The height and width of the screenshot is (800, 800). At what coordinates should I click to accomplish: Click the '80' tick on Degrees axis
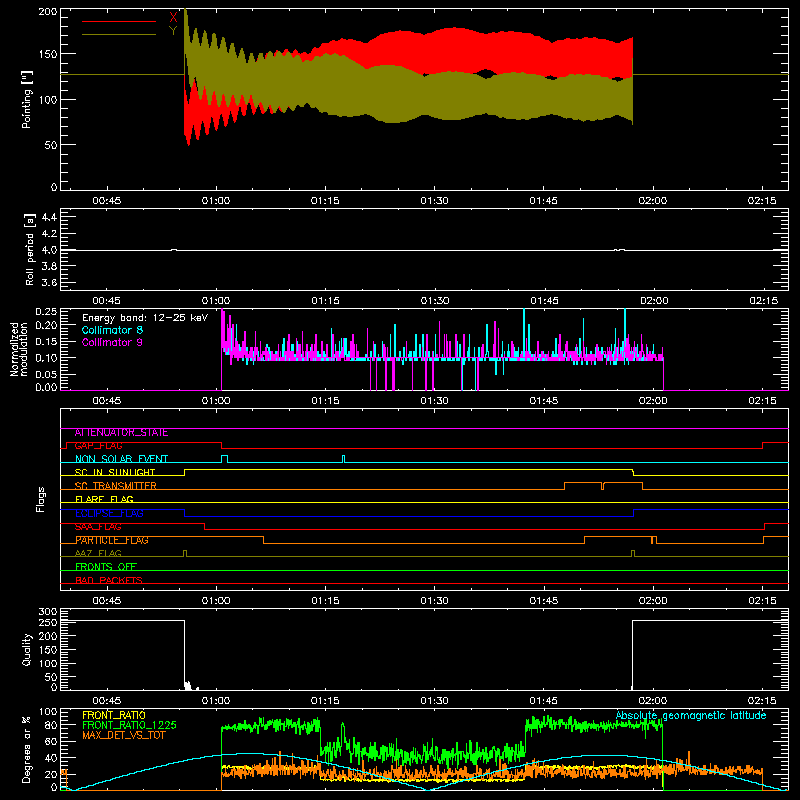(x=51, y=726)
